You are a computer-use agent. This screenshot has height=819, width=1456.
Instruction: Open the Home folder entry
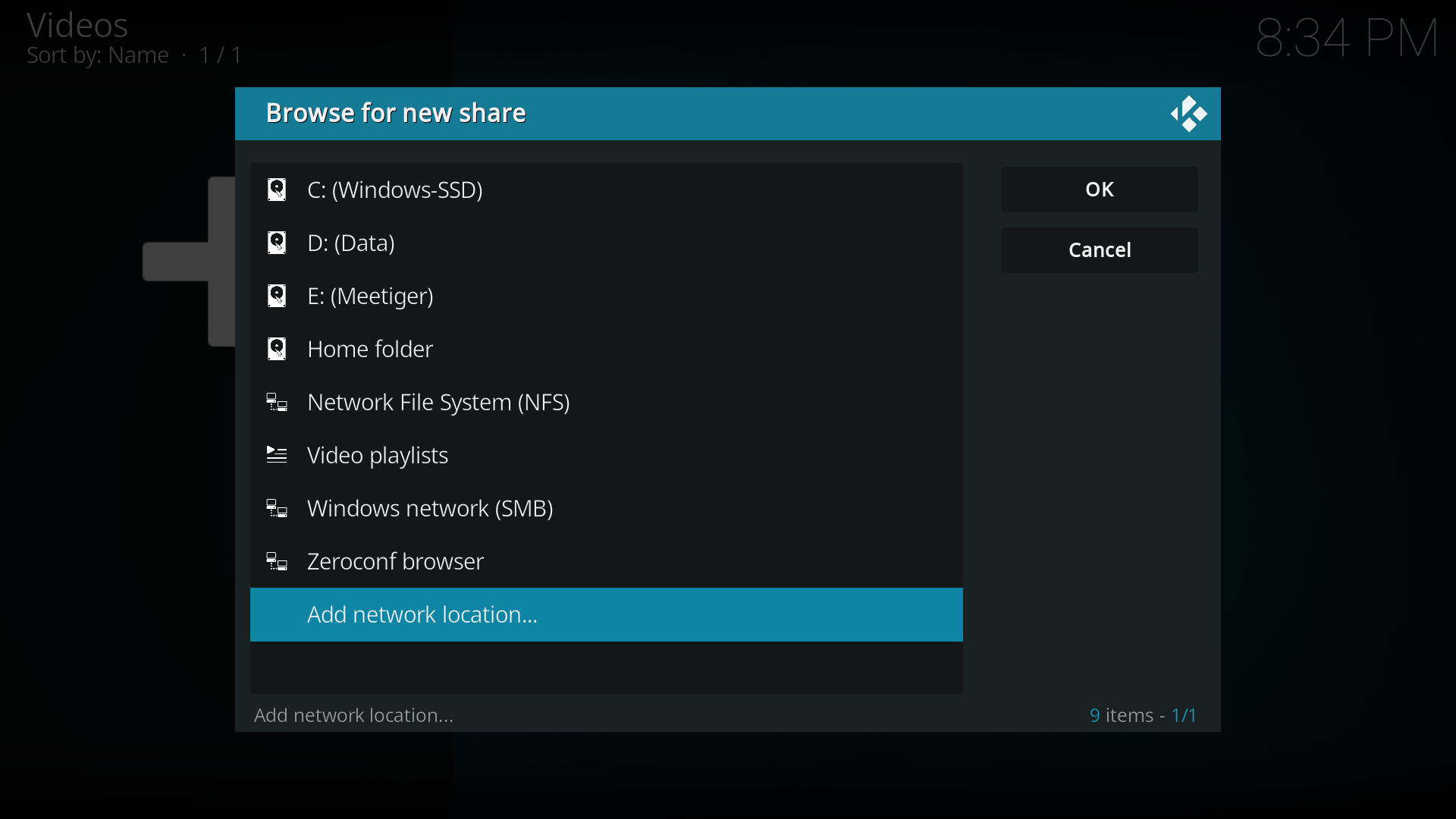370,349
